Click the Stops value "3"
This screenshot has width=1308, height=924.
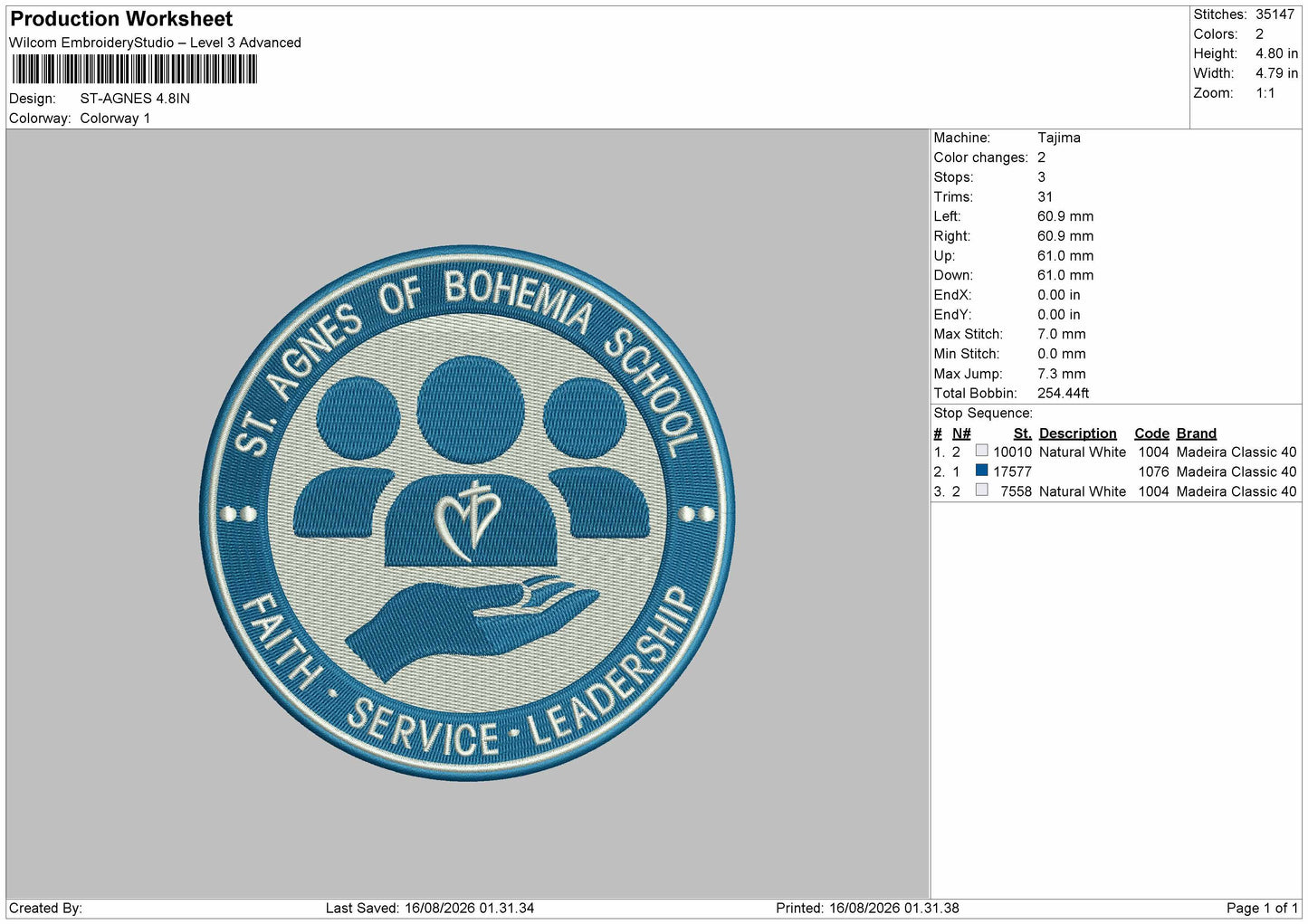(1041, 177)
